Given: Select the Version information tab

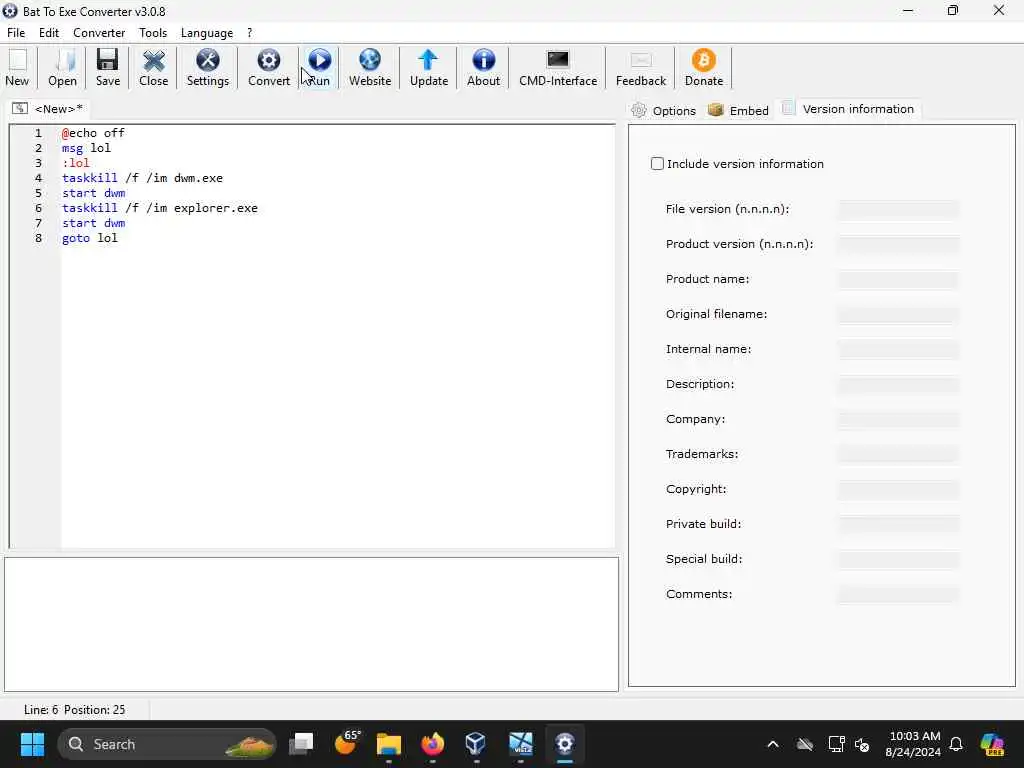Looking at the screenshot, I should tap(848, 109).
